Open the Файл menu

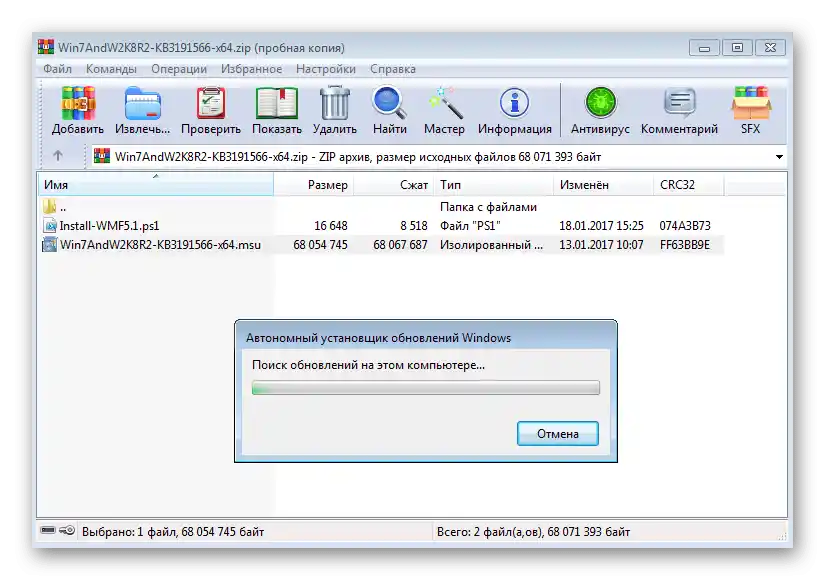point(57,69)
